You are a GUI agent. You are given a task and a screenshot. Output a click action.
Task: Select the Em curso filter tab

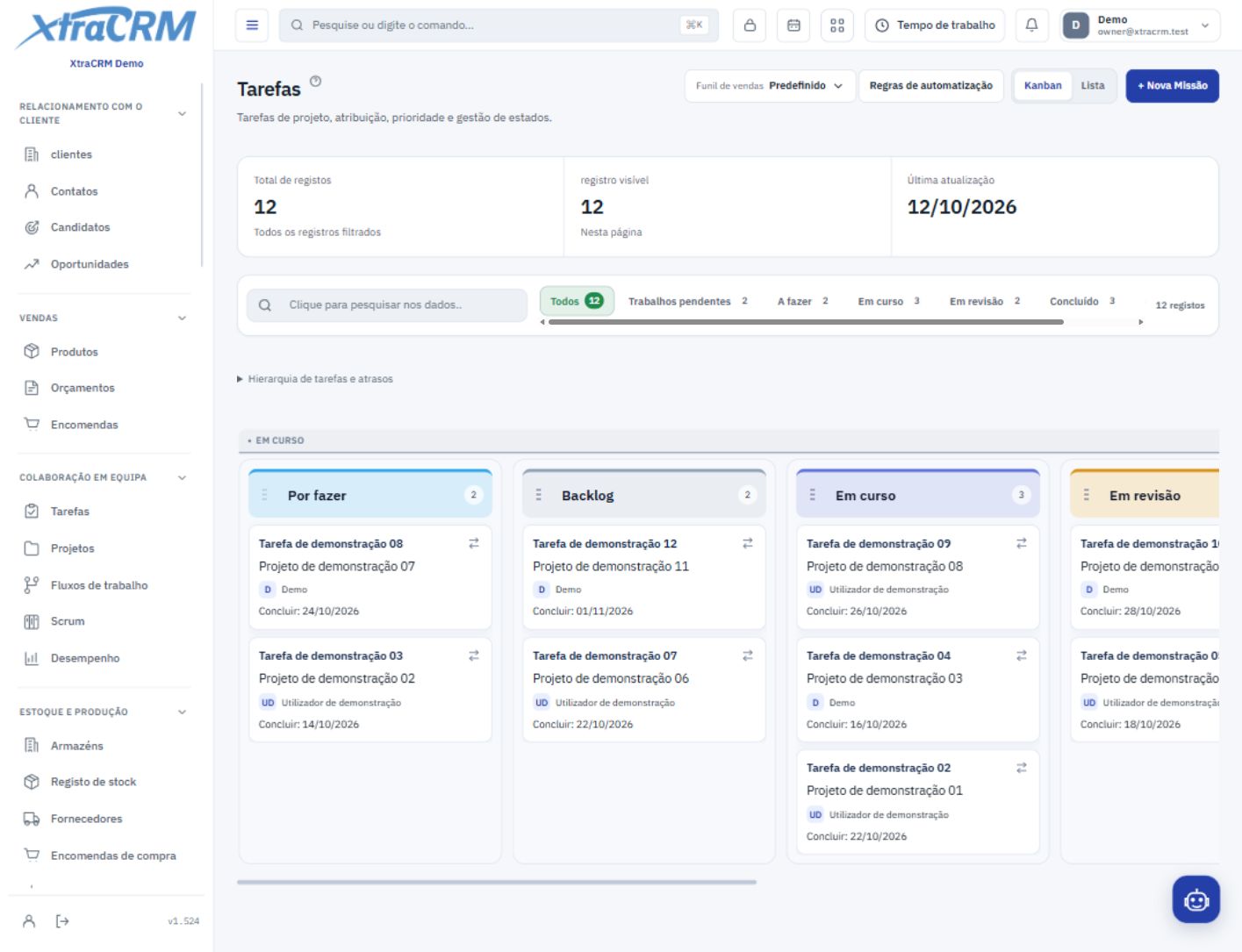coord(889,301)
